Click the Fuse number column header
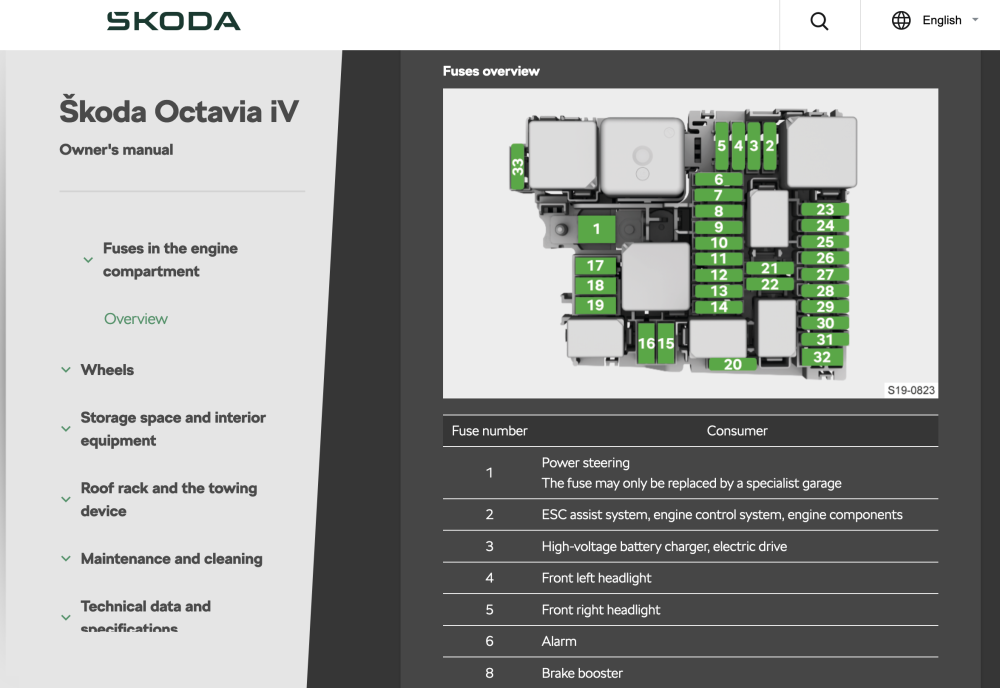Screen dimensions: 1000x688 pyautogui.click(x=489, y=431)
